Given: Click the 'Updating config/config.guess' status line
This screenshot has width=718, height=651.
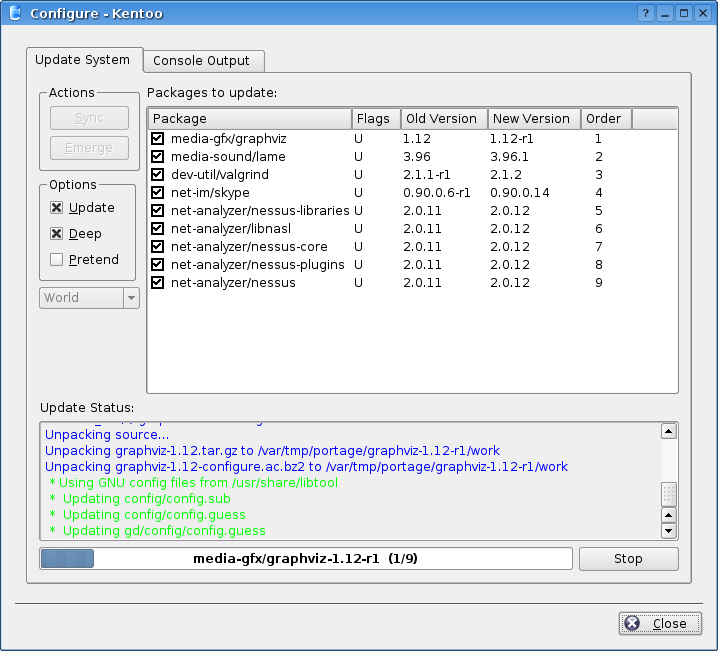Looking at the screenshot, I should 147,515.
